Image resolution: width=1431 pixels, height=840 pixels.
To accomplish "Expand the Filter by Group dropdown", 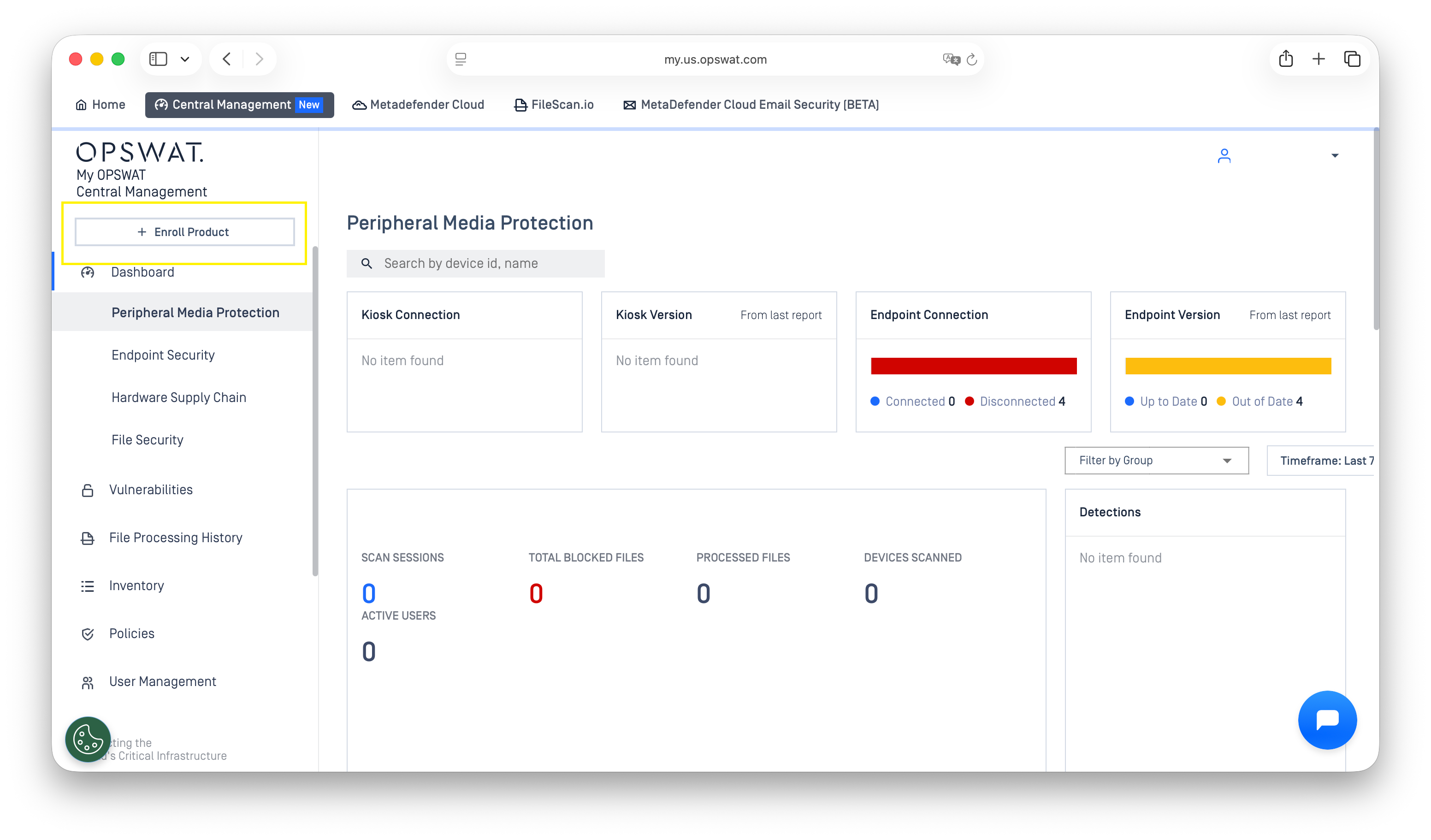I will coord(1156,460).
